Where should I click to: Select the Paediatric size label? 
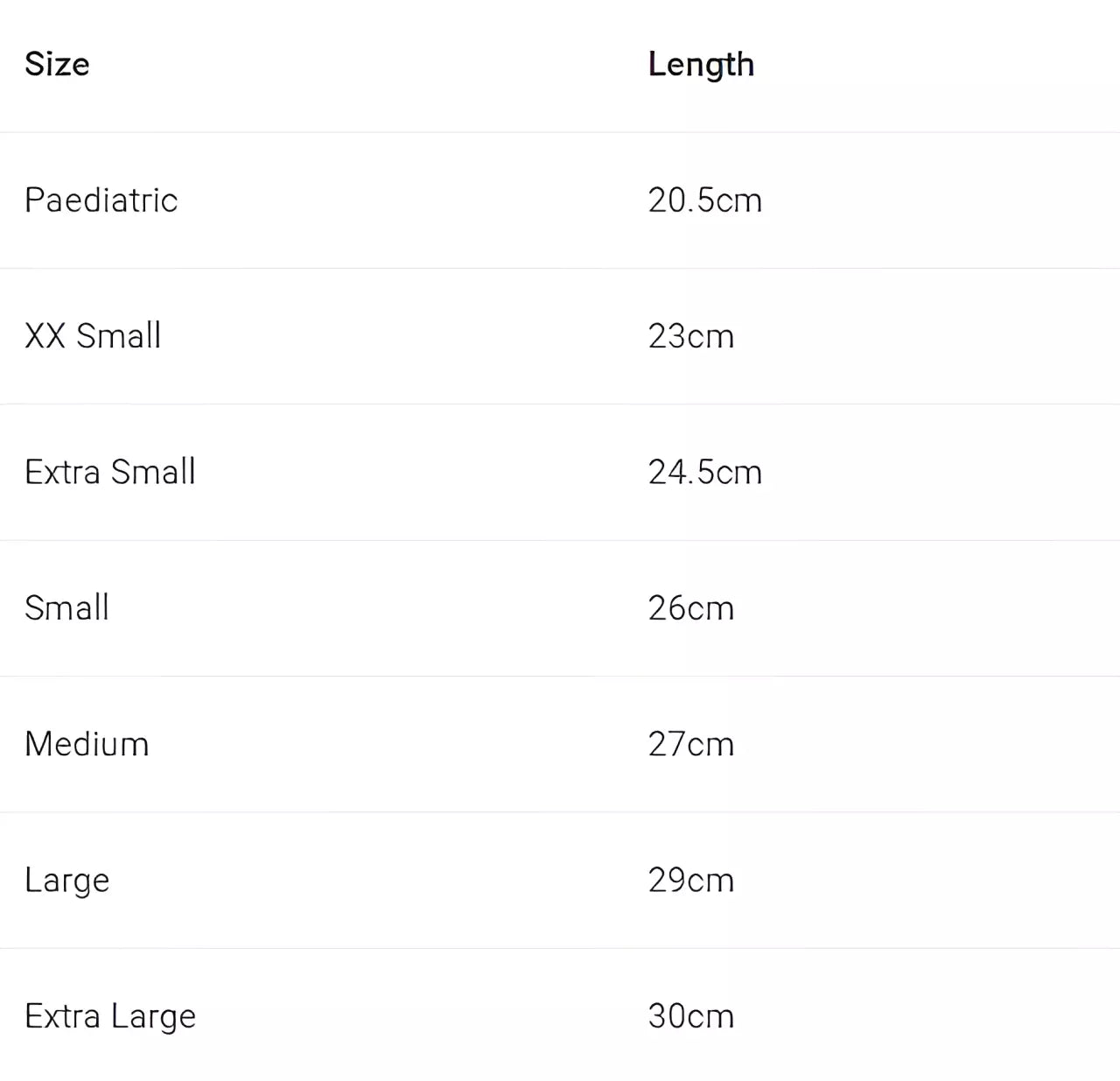(101, 200)
